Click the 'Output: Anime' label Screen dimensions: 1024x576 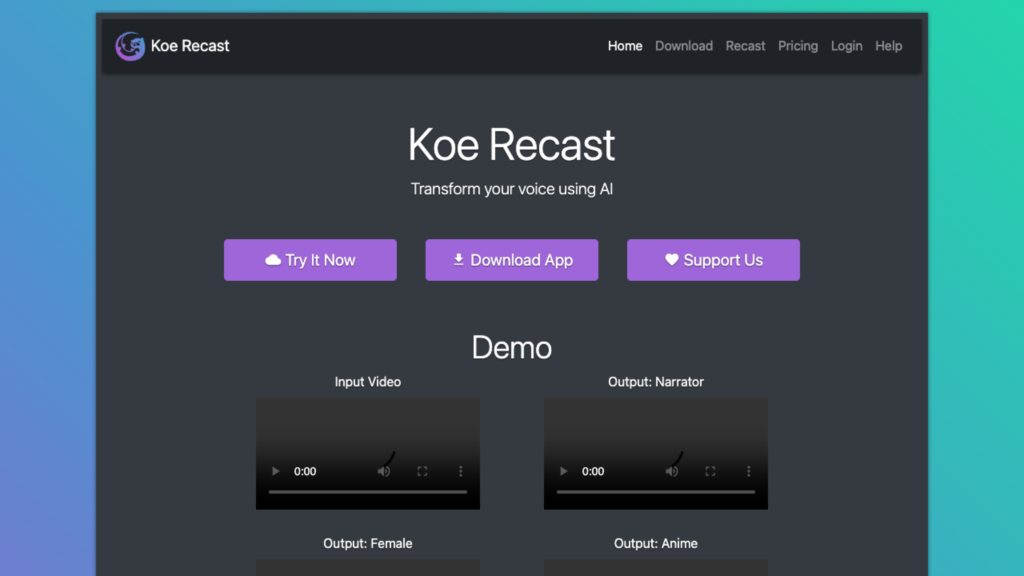click(x=656, y=543)
